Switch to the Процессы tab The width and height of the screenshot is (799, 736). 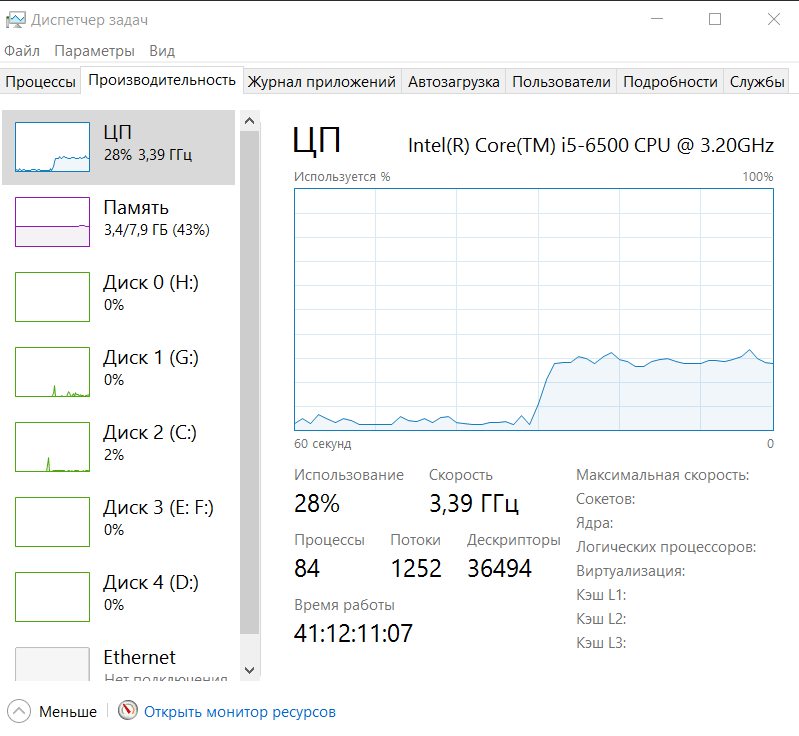pyautogui.click(x=40, y=82)
